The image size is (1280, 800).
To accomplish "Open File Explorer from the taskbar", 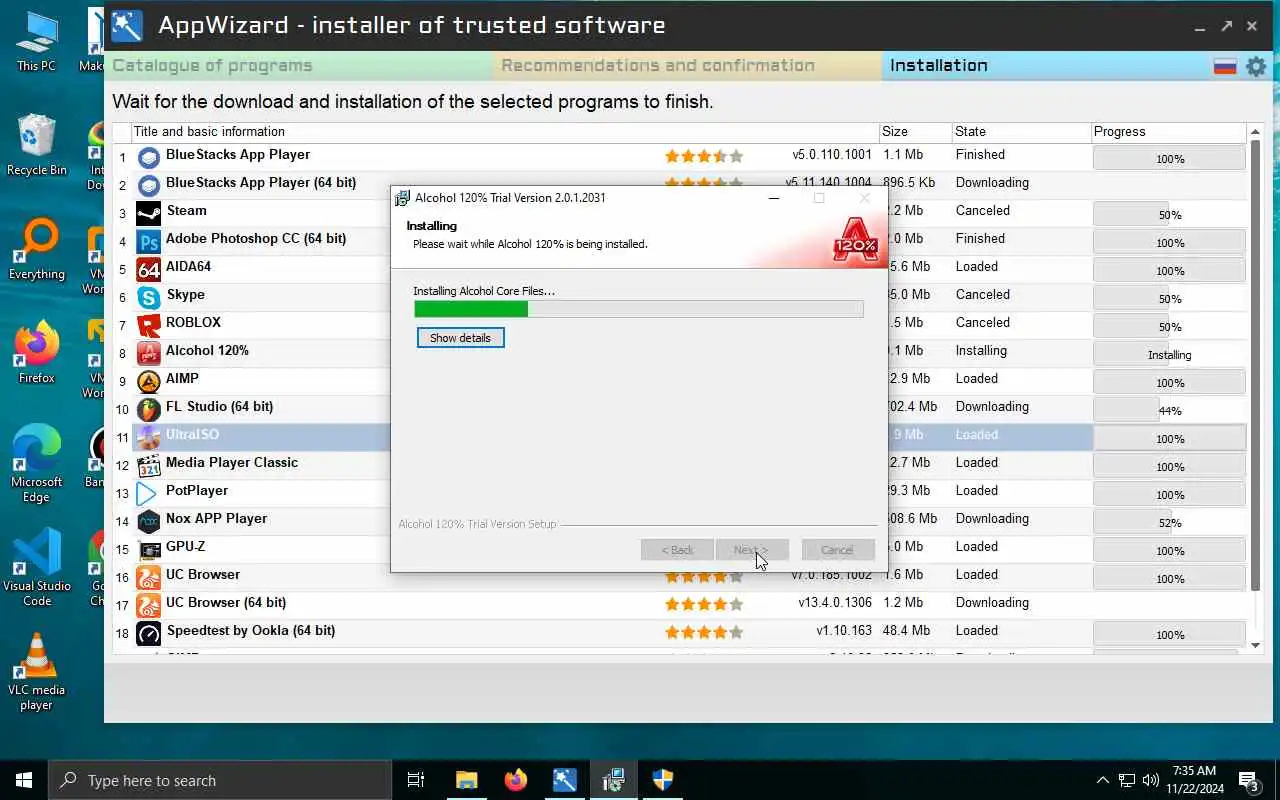I will pos(467,780).
